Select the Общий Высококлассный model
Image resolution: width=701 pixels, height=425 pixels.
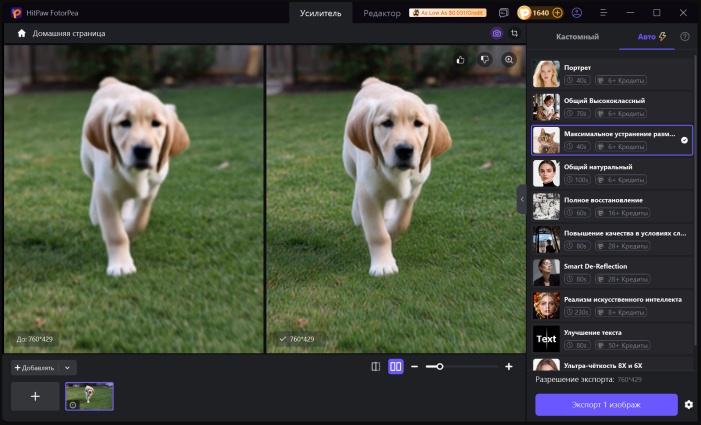[x=612, y=107]
